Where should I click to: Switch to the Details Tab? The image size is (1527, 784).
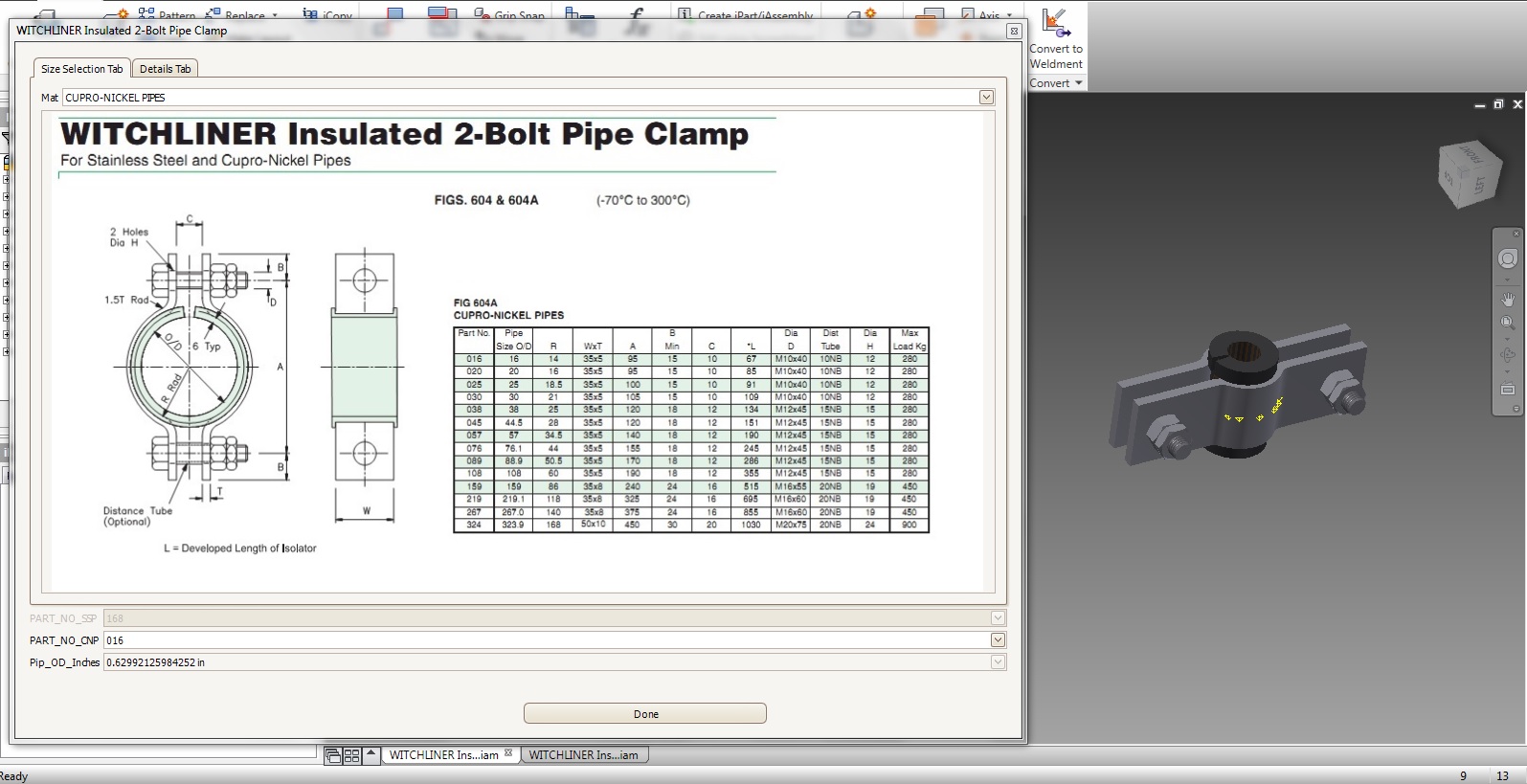click(166, 69)
